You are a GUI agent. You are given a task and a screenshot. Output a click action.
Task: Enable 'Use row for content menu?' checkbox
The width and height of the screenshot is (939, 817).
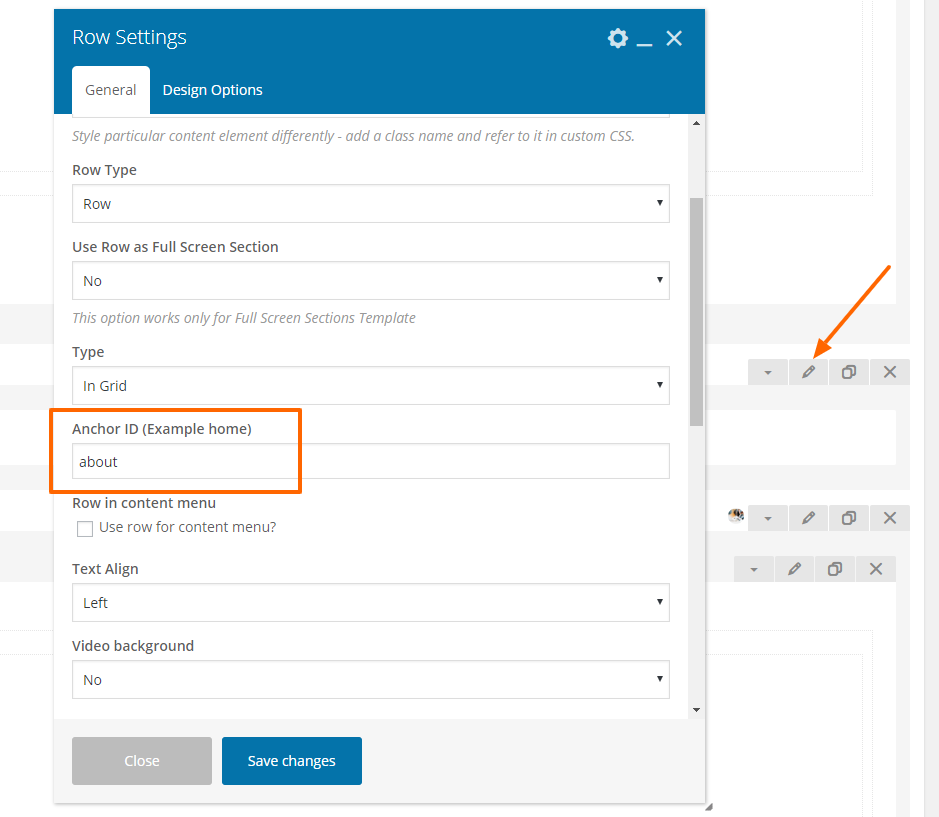(85, 528)
